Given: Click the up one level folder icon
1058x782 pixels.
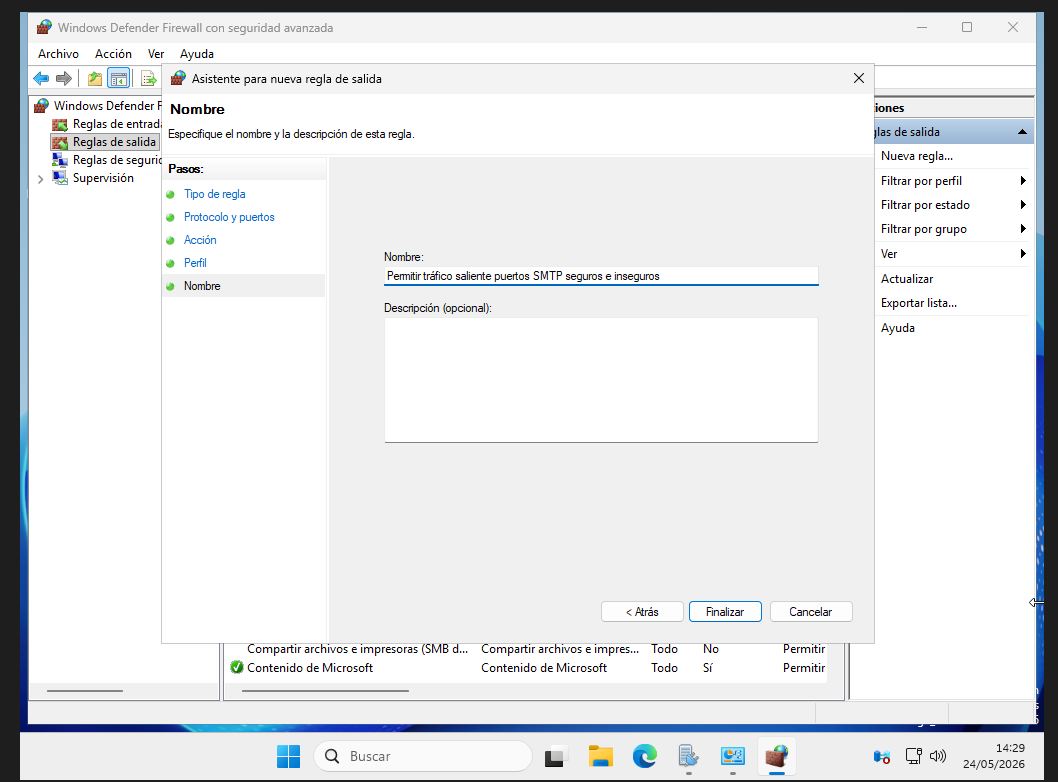Looking at the screenshot, I should 94,78.
